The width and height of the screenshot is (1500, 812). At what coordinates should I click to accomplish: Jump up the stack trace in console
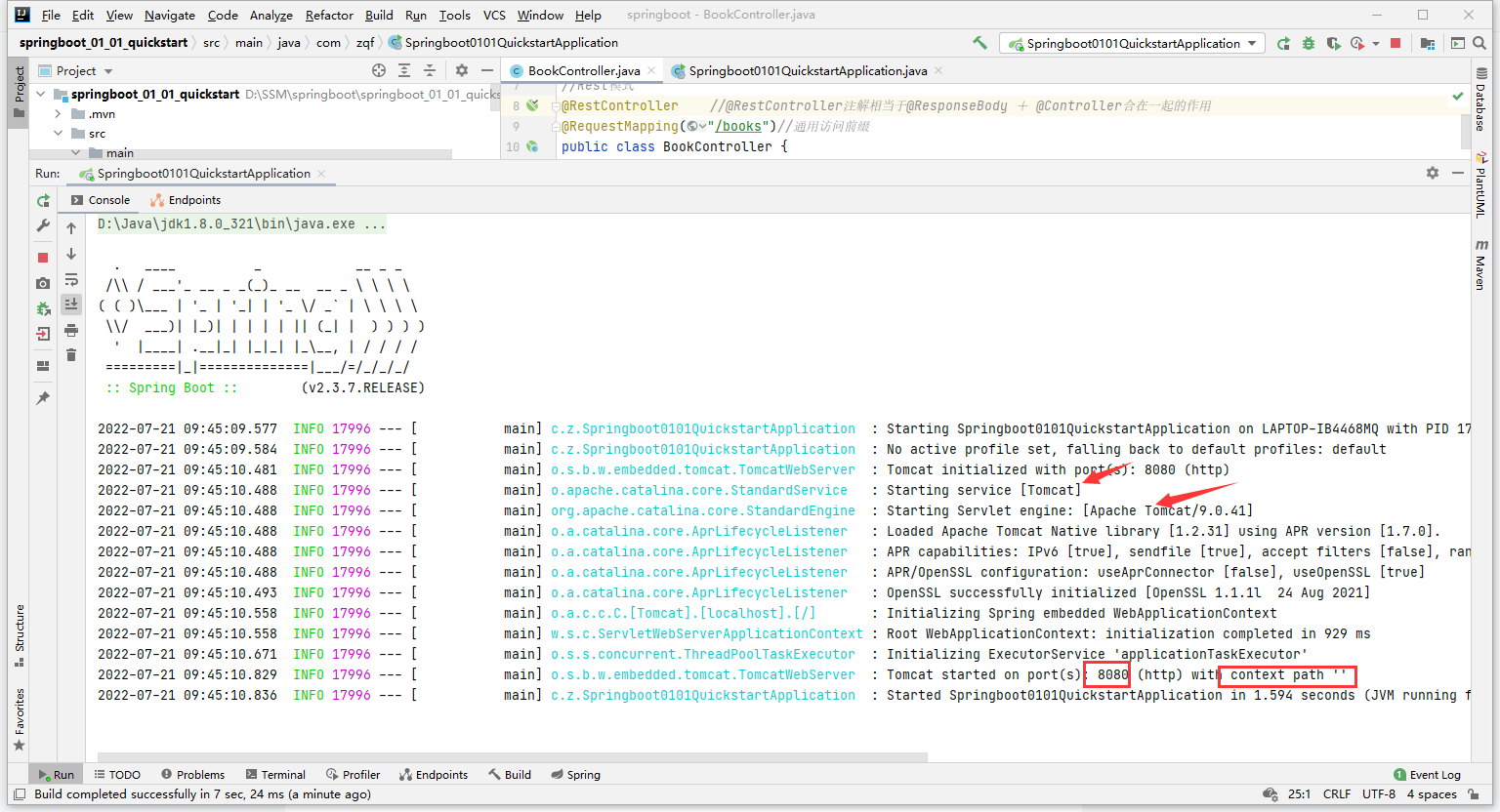[71, 228]
